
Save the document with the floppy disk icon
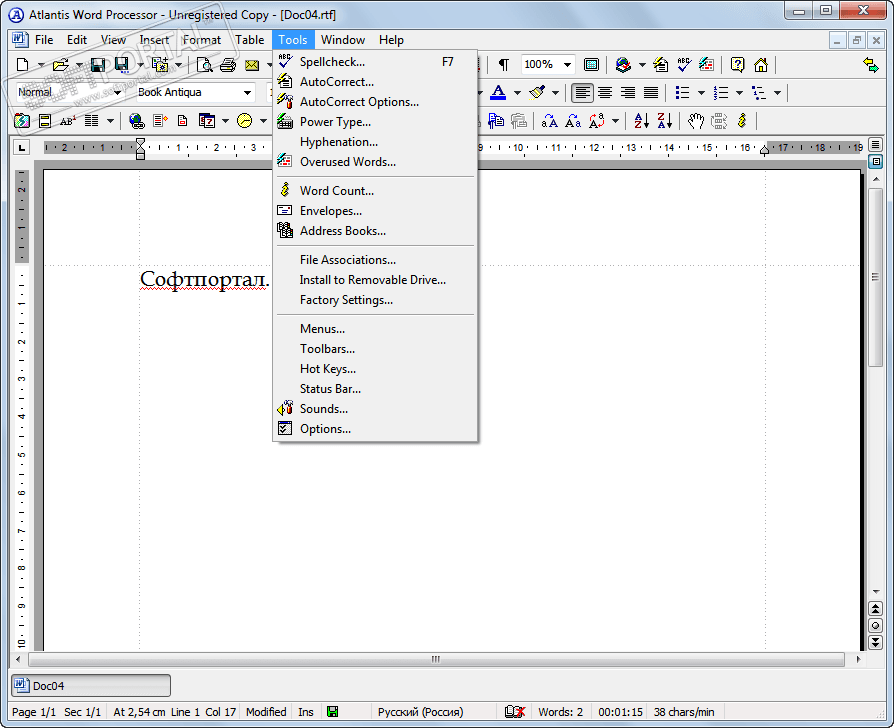pos(97,65)
